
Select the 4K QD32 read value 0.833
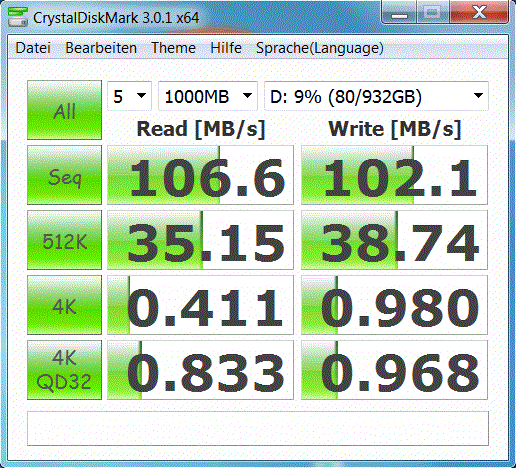point(200,370)
